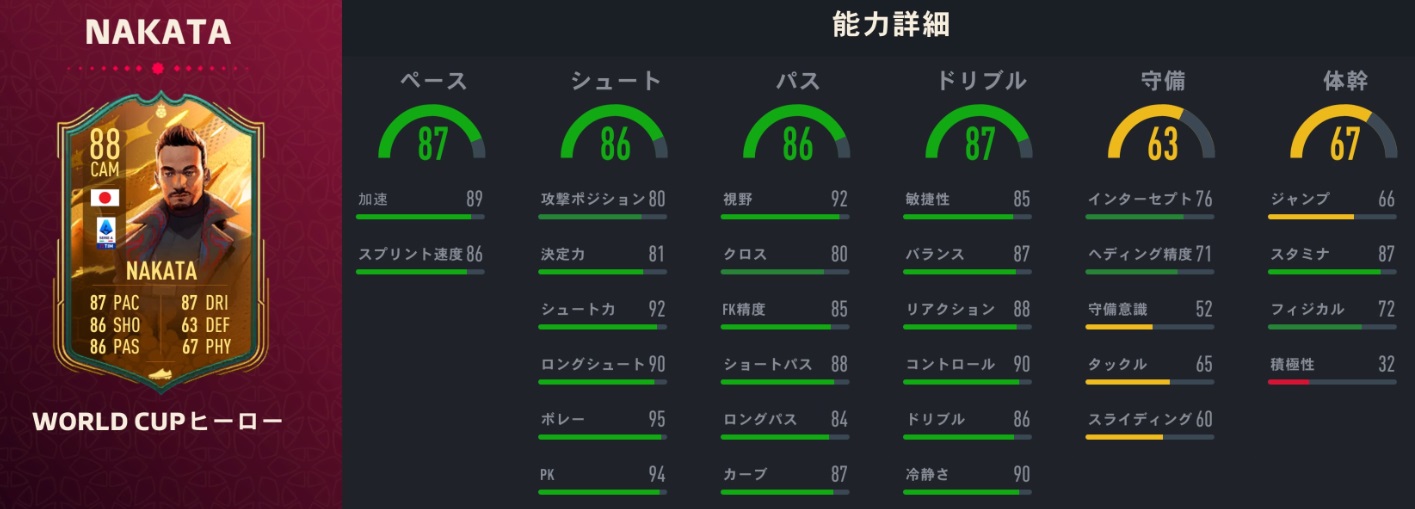Viewport: 1415px width, 509px height.
Task: Click the ペース gauge showing 87
Action: tap(432, 135)
